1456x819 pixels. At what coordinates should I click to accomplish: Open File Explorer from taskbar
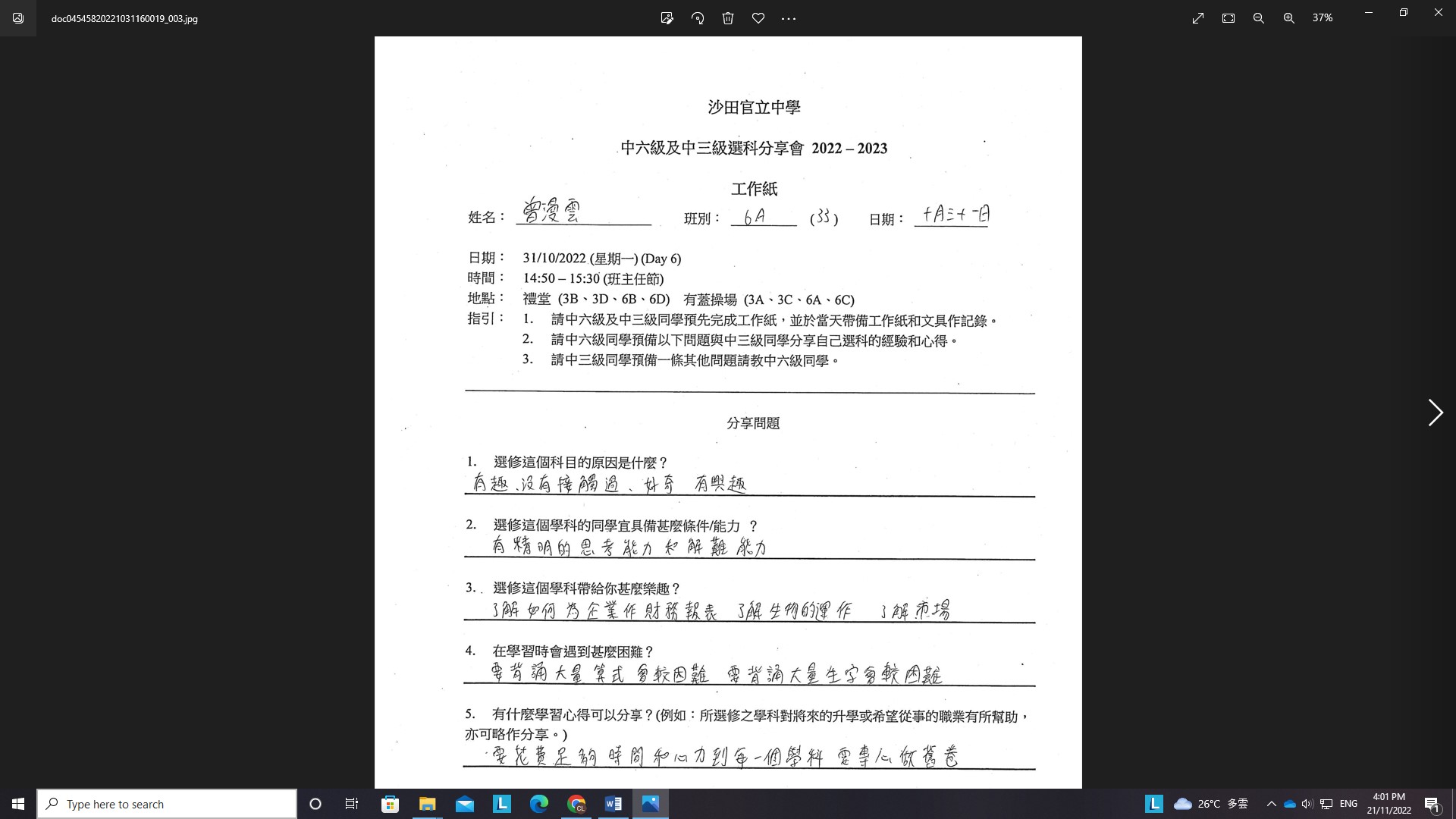(x=427, y=804)
